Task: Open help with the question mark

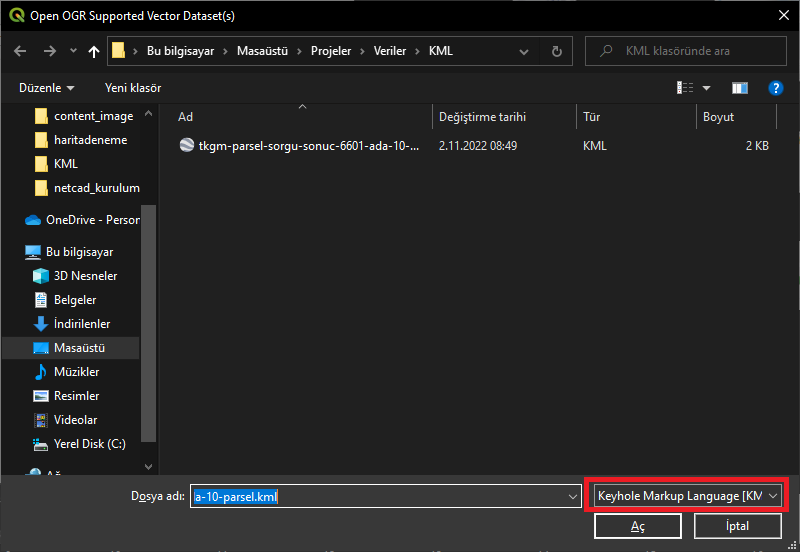Action: click(x=776, y=88)
